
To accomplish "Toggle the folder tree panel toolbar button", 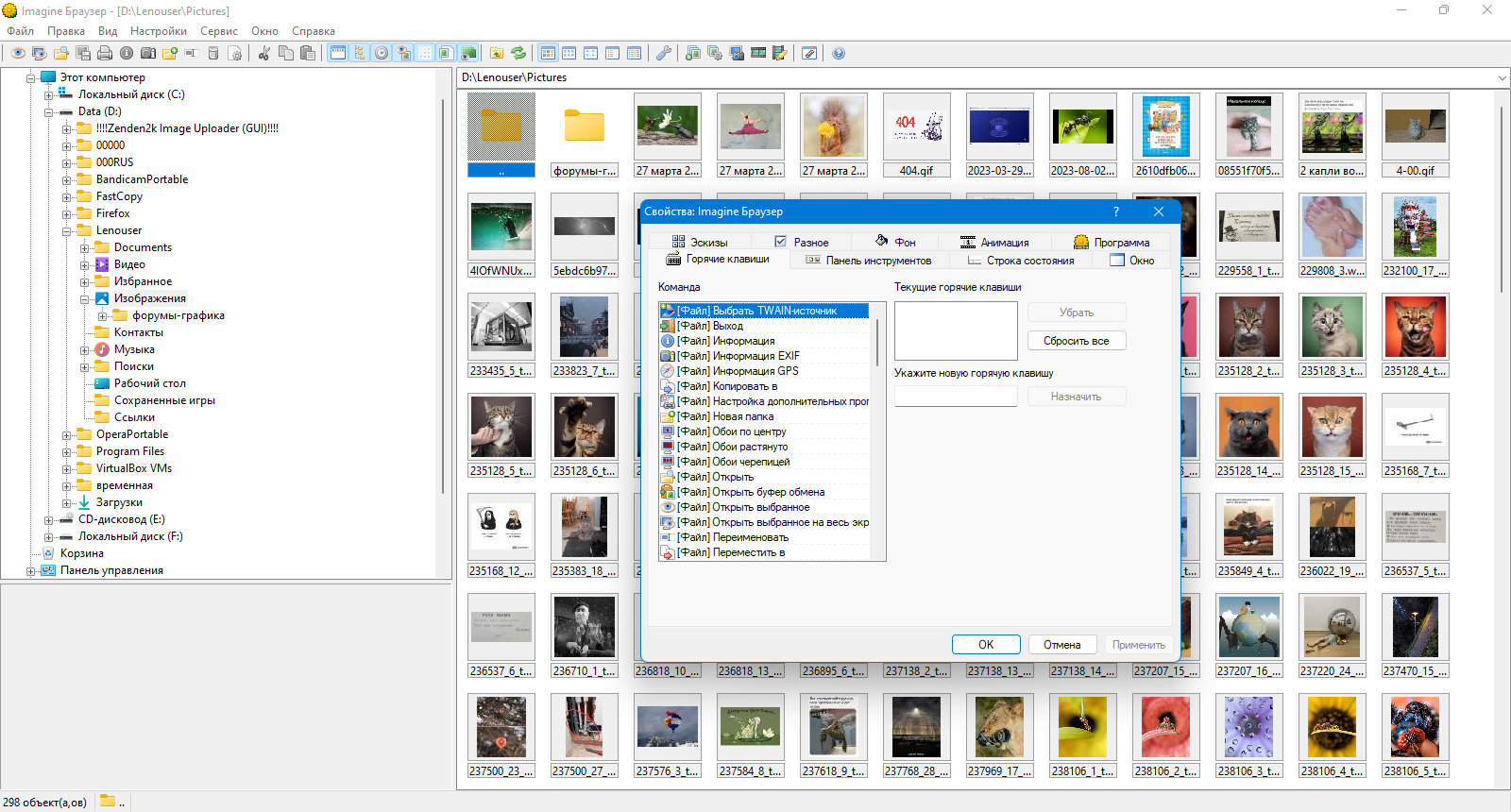I will [359, 53].
